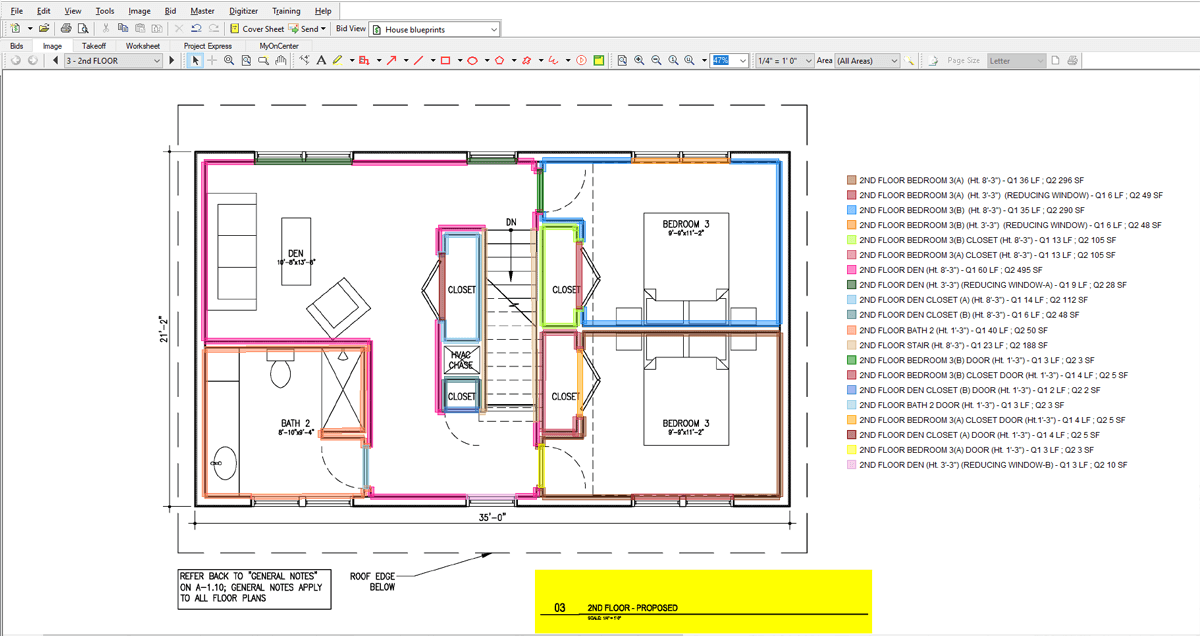Select the pointer selection tool

[196, 61]
